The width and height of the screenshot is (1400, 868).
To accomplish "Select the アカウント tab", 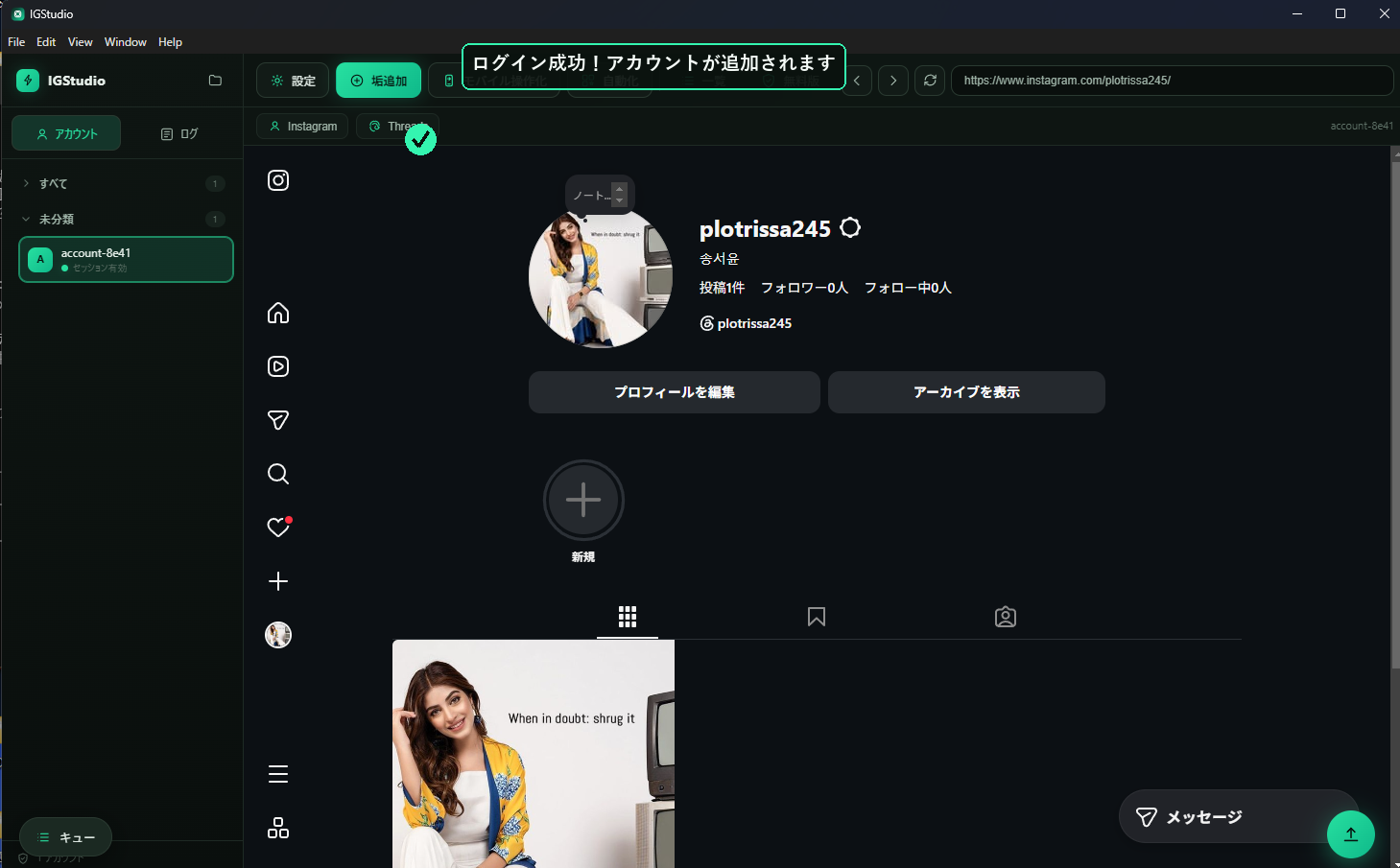I will point(66,133).
